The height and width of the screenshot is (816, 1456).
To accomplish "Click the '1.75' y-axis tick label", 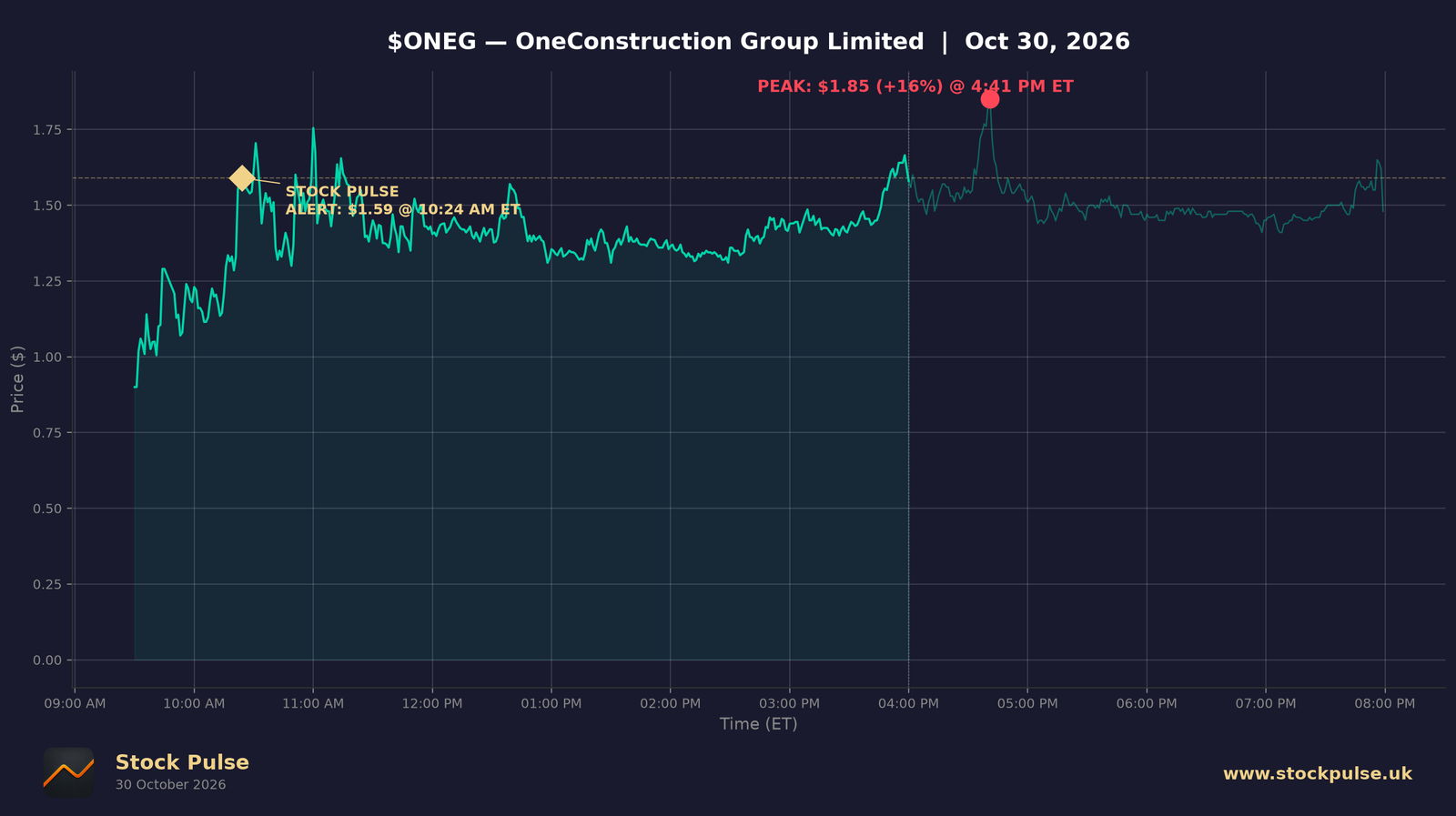I will (47, 130).
